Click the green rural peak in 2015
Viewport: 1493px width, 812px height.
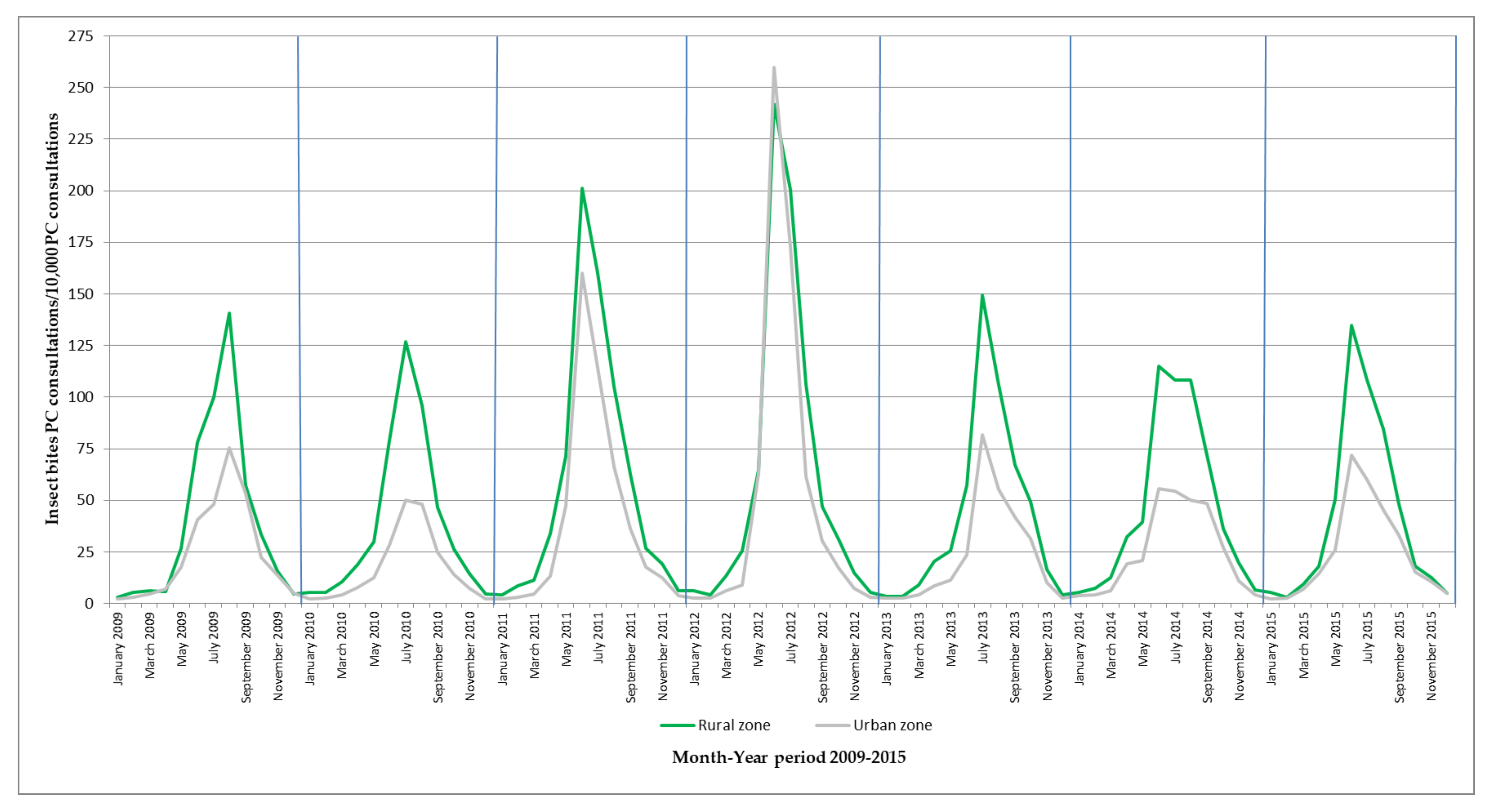1352,326
